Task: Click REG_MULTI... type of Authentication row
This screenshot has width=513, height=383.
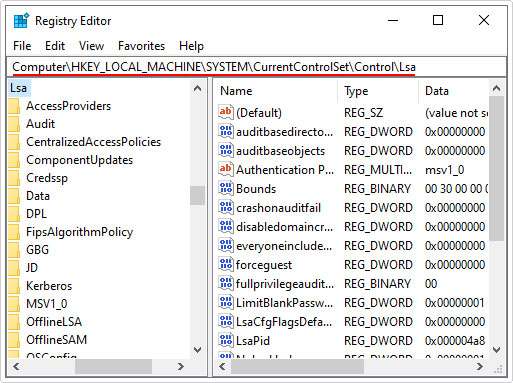Action: tap(378, 170)
